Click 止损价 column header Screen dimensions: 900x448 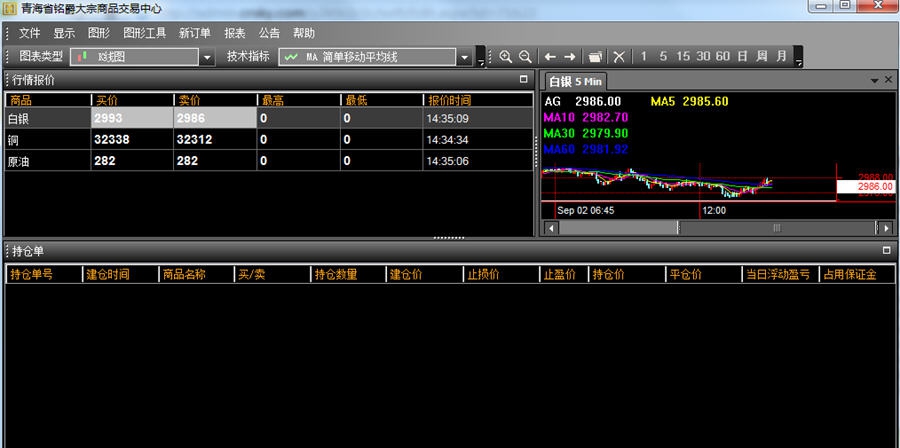point(501,274)
